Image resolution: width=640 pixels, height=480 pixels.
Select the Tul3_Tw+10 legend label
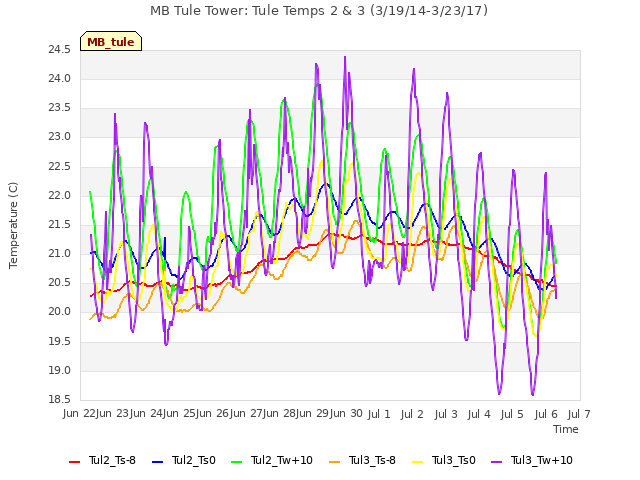[542, 460]
